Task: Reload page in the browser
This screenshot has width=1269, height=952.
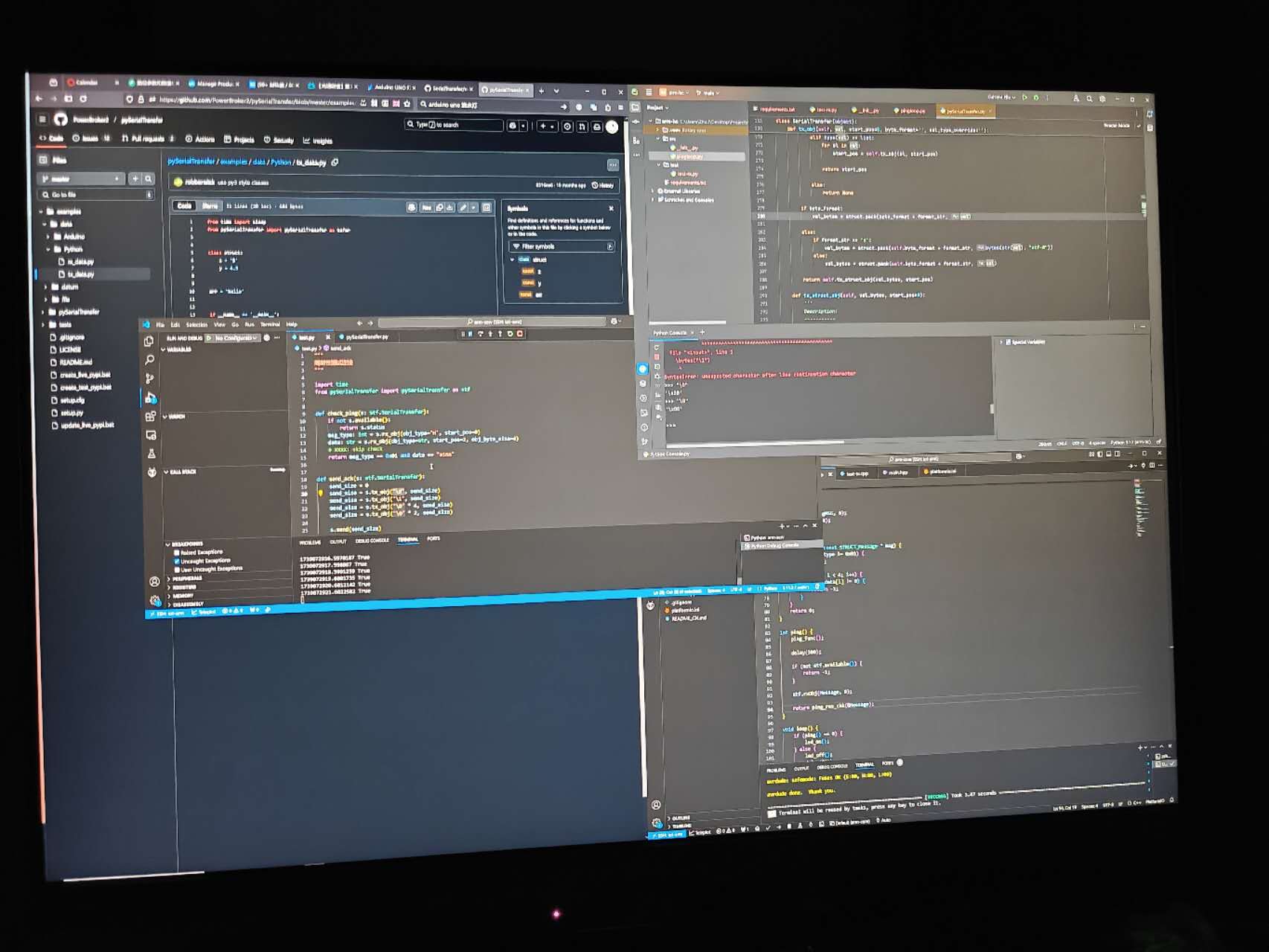Action: click(83, 98)
